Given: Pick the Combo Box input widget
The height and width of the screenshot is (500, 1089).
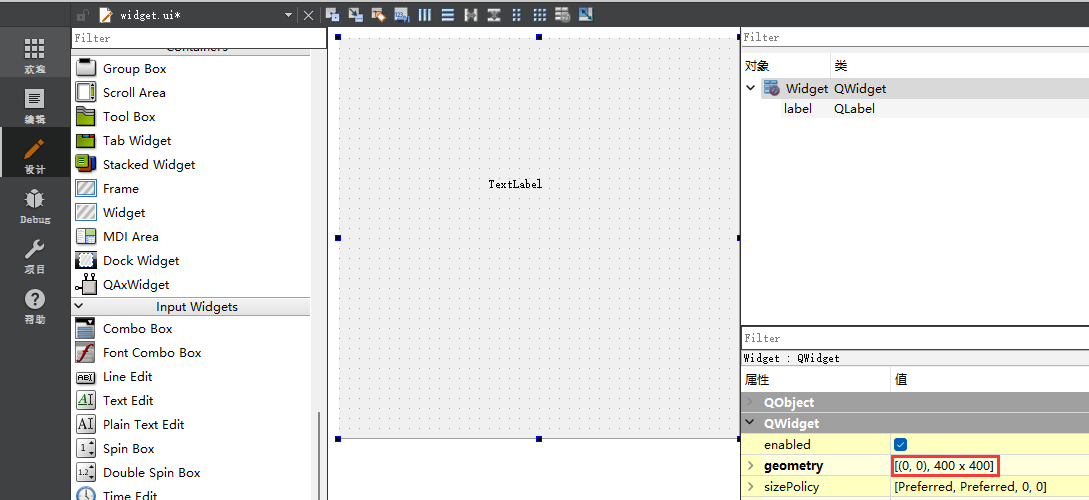Looking at the screenshot, I should tap(191, 328).
